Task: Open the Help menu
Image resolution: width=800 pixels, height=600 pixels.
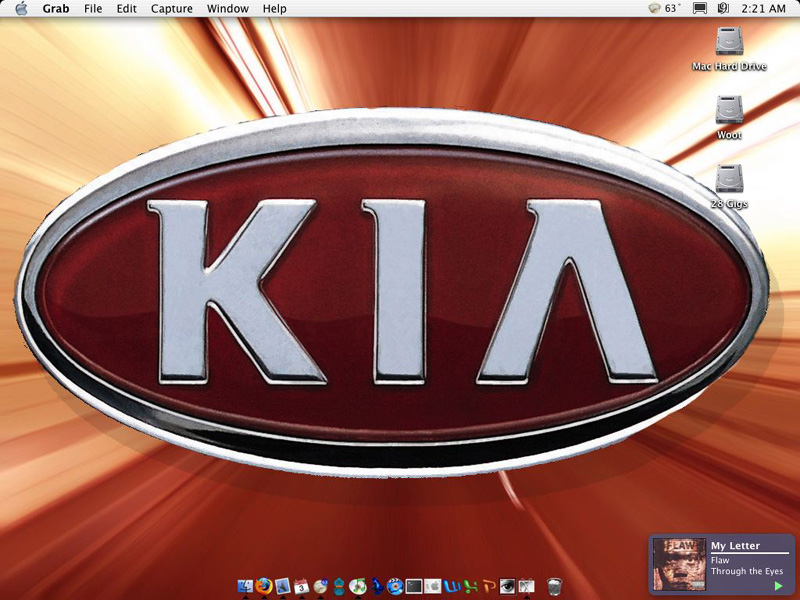Action: click(x=274, y=9)
